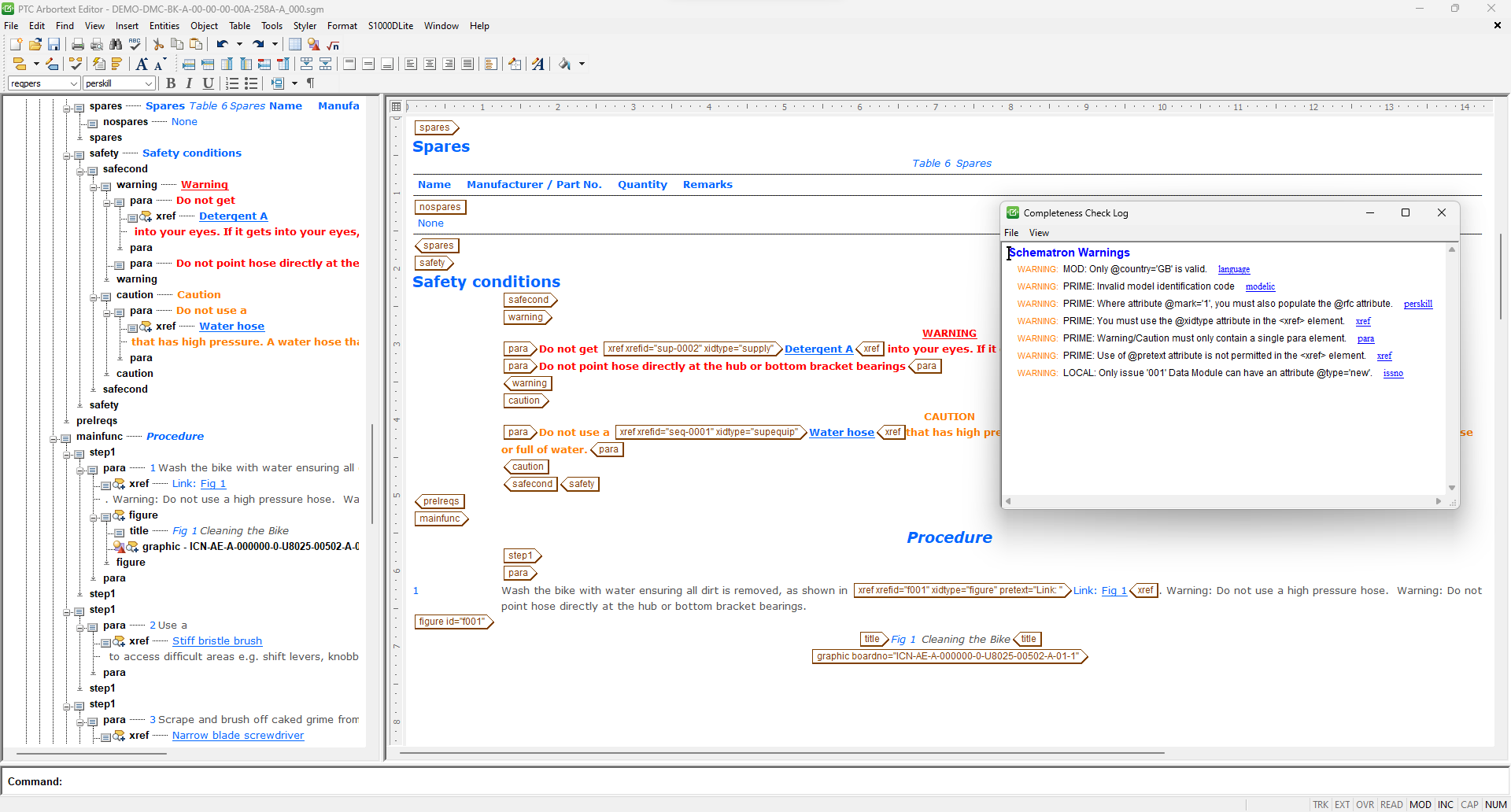Open the Entities menu
This screenshot has height=812, width=1511.
[164, 26]
